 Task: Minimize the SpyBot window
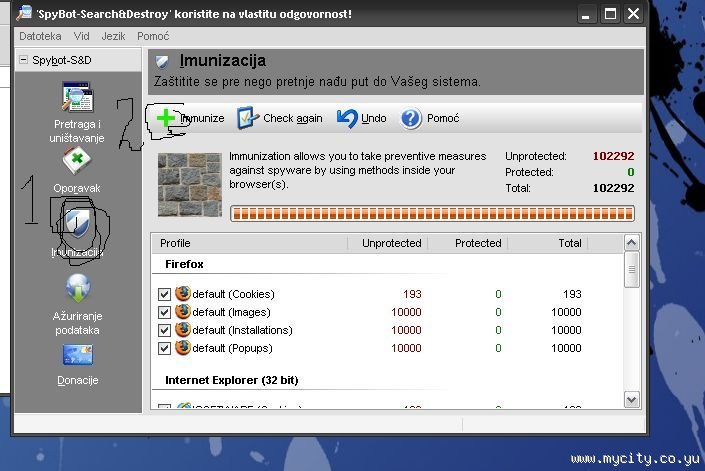tap(586, 14)
